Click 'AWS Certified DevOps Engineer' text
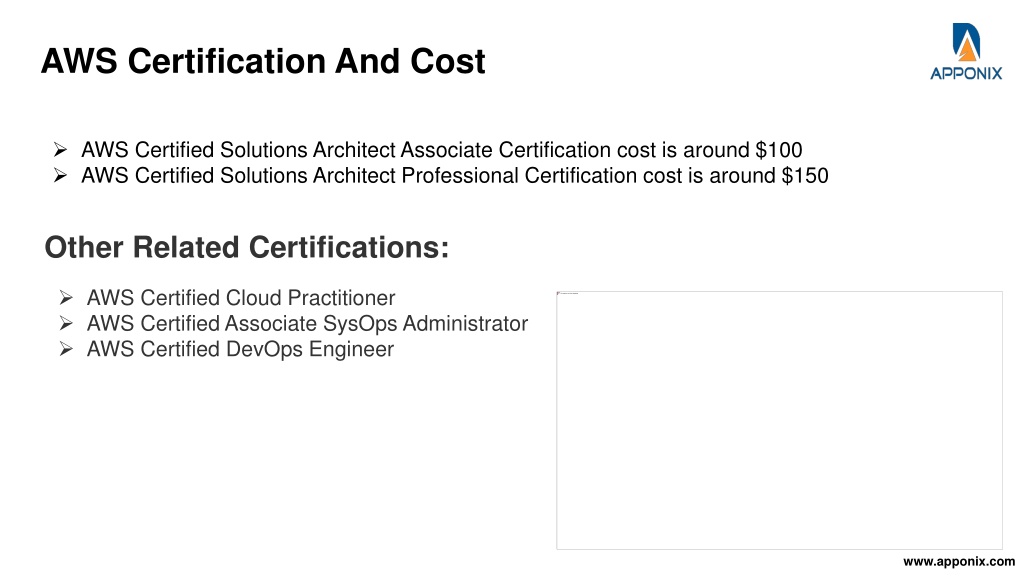The height and width of the screenshot is (576, 1024). [240, 349]
